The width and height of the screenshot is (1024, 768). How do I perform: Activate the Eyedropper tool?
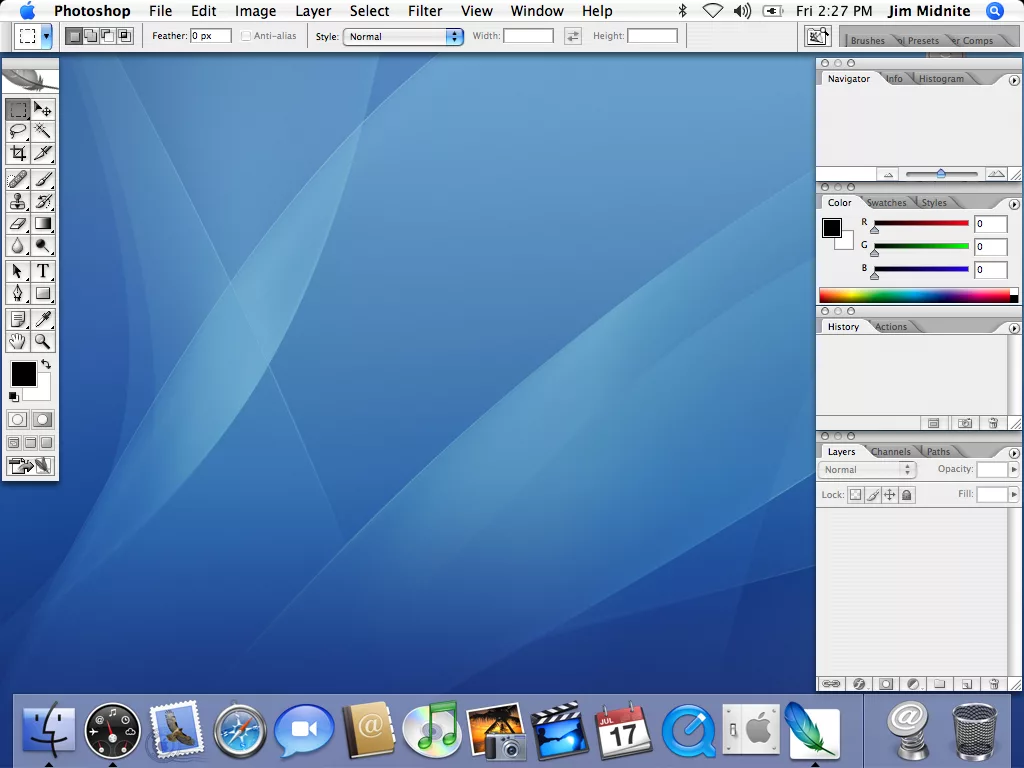(x=43, y=319)
